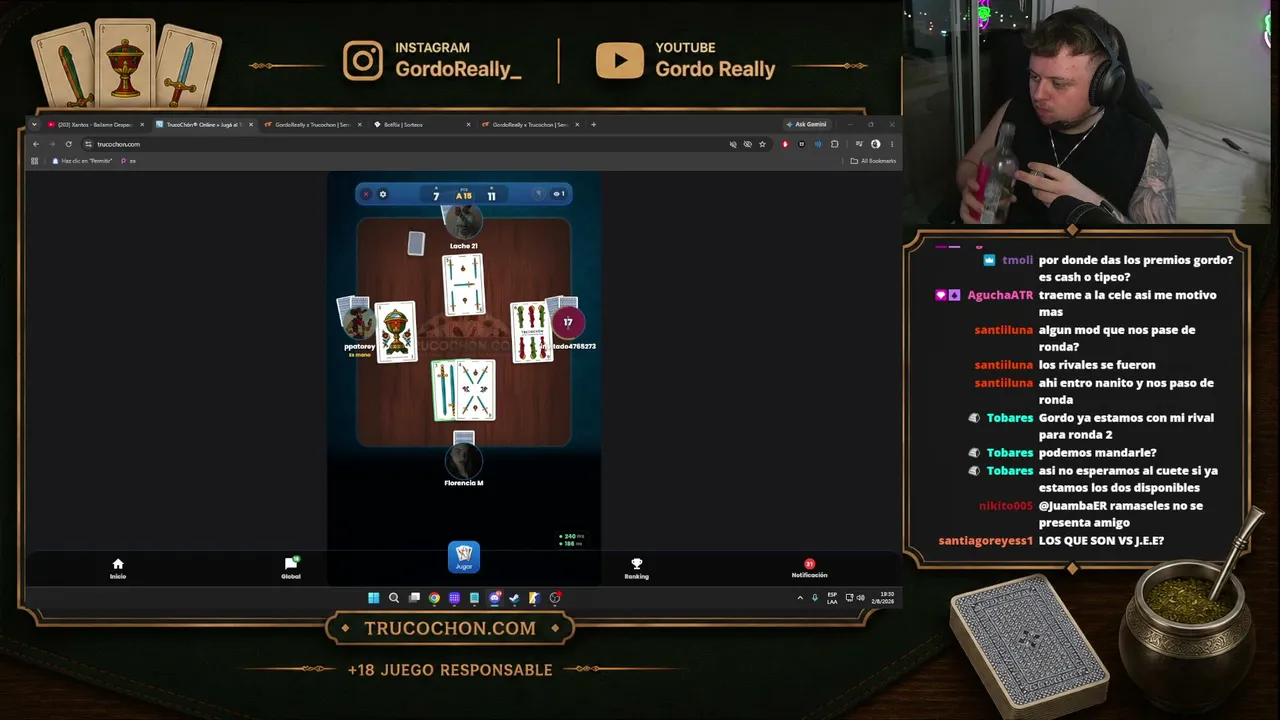Open Google Chrome from the taskbar
This screenshot has height=720, width=1280.
(x=434, y=598)
